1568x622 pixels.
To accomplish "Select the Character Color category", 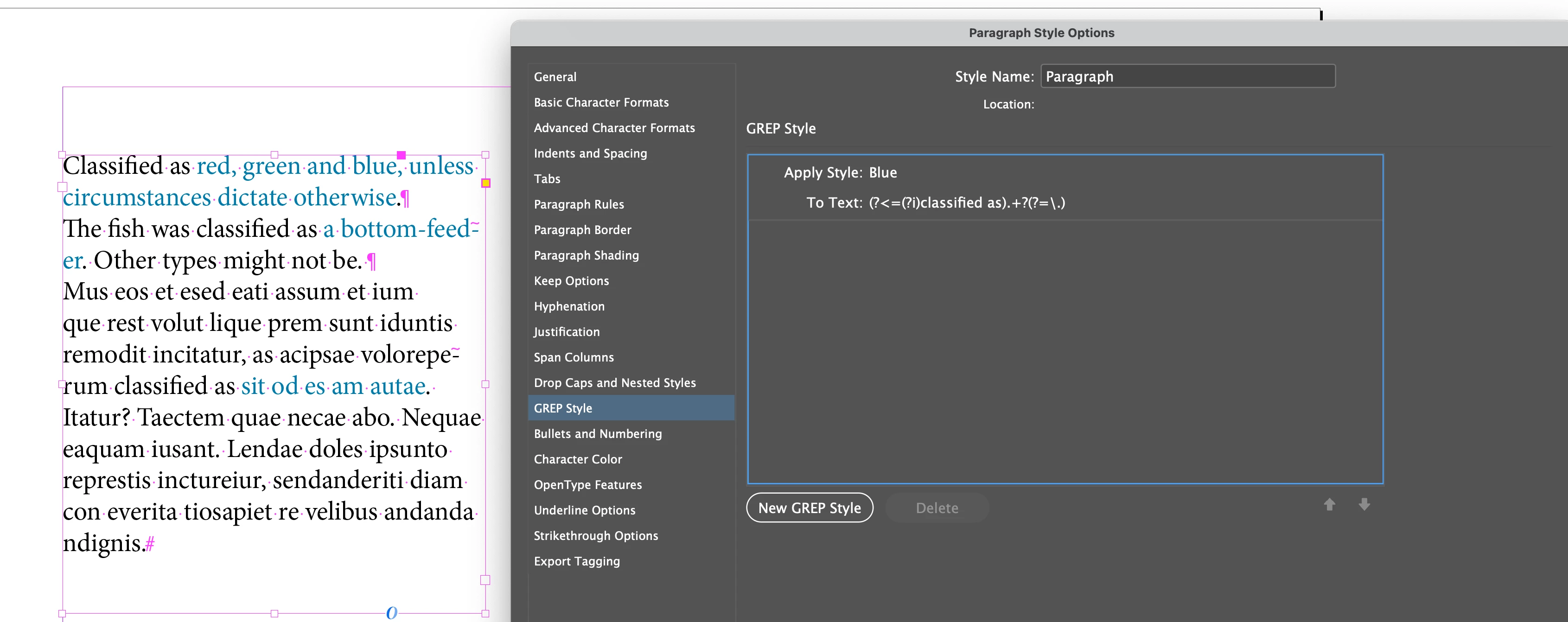I will pos(577,459).
